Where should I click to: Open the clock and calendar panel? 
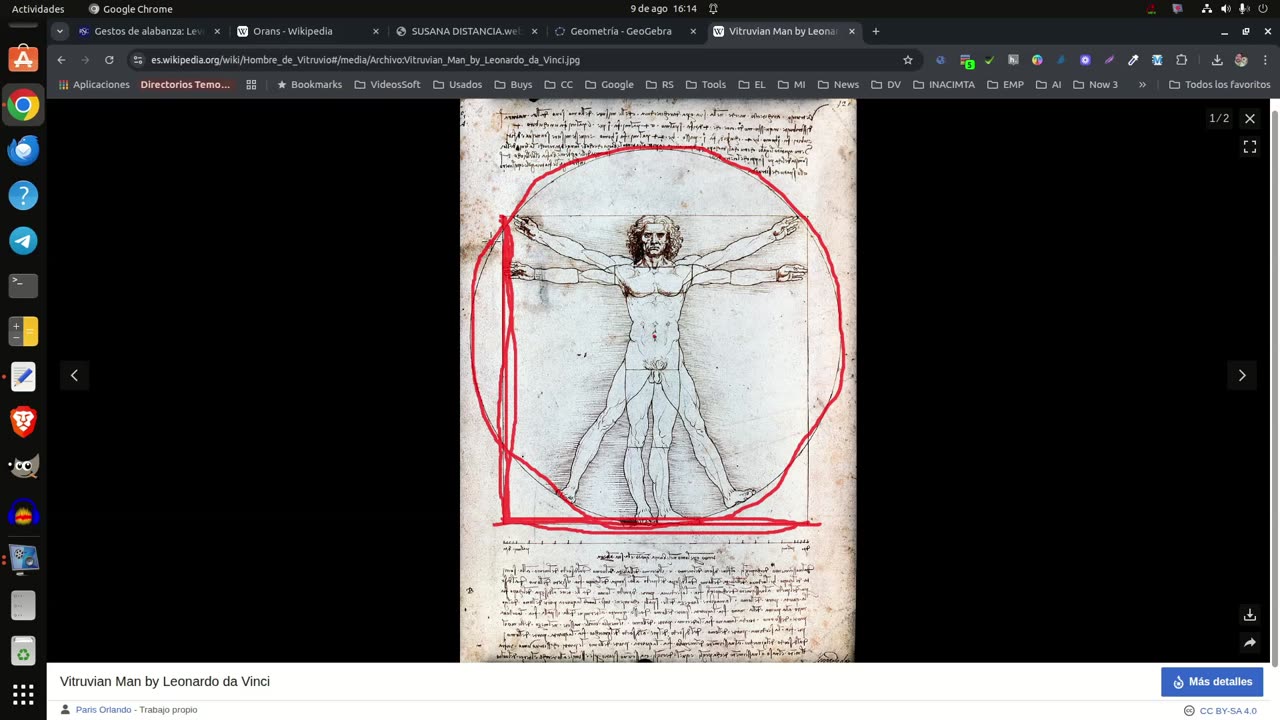pos(663,9)
